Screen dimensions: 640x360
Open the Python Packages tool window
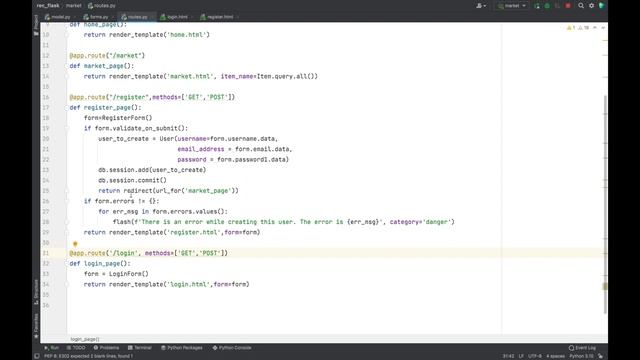(x=182, y=348)
